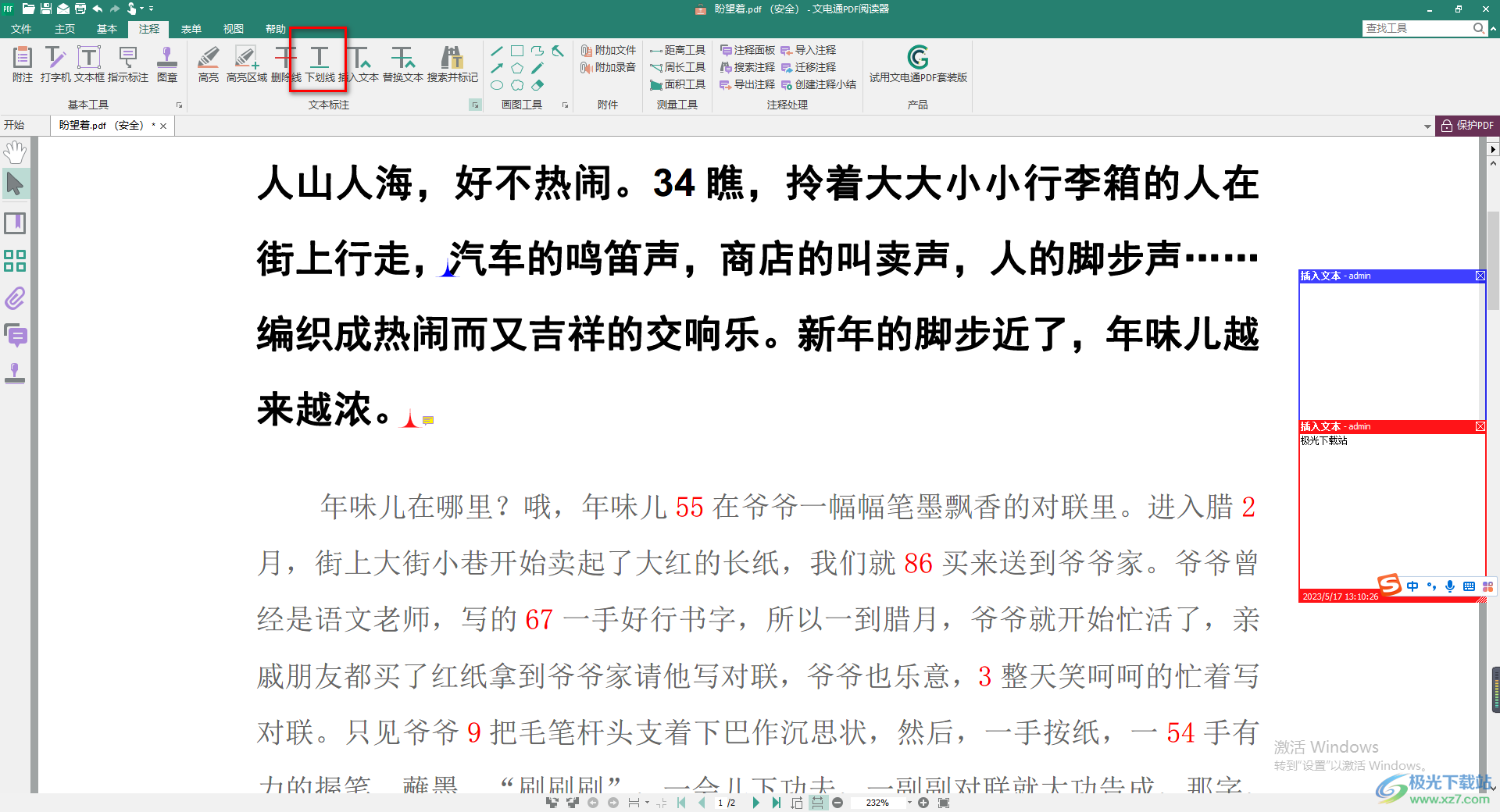The height and width of the screenshot is (812, 1500).
Task: Toggle the arrow select tool in sidebar
Action: tap(15, 184)
